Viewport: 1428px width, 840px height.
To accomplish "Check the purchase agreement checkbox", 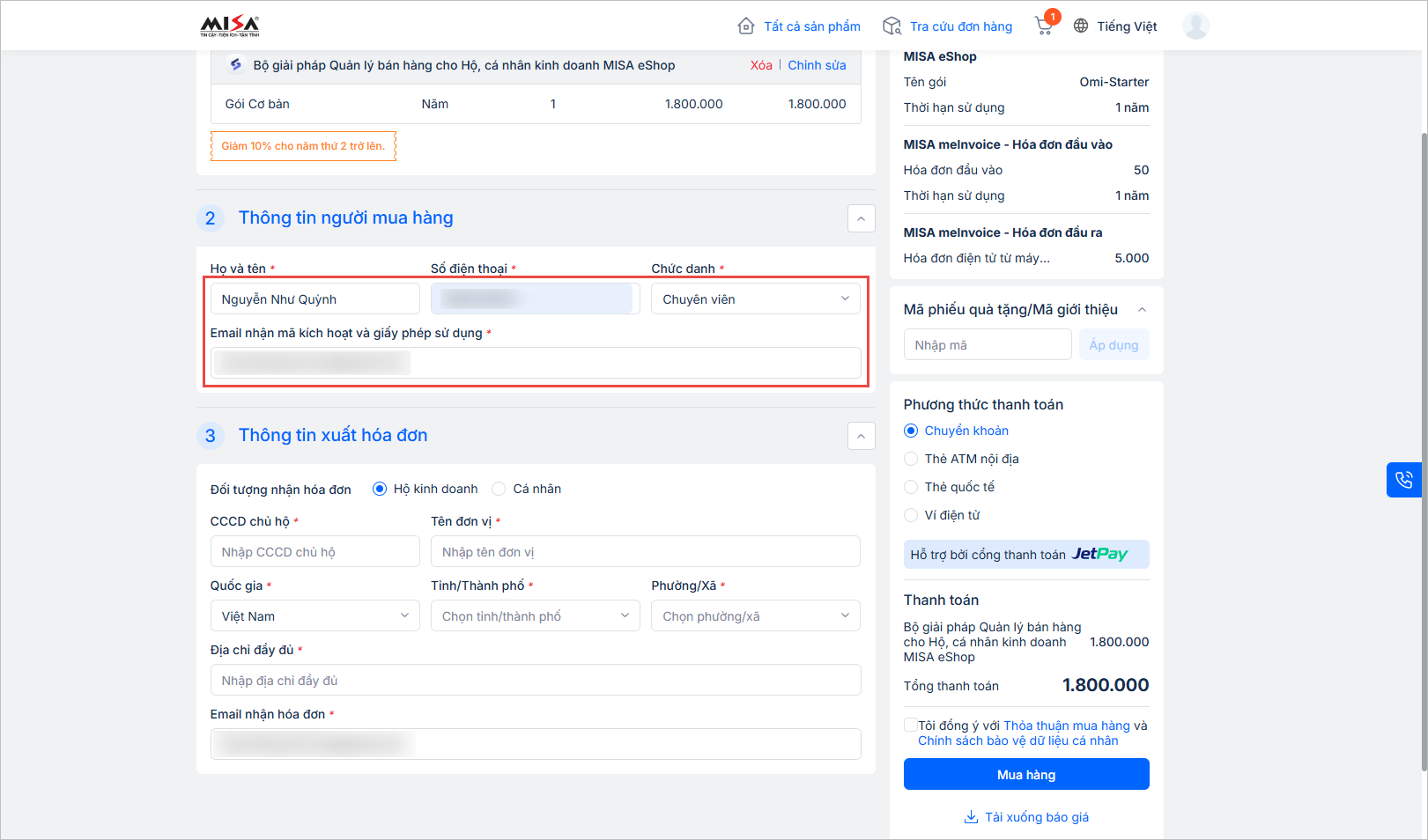I will click(910, 725).
